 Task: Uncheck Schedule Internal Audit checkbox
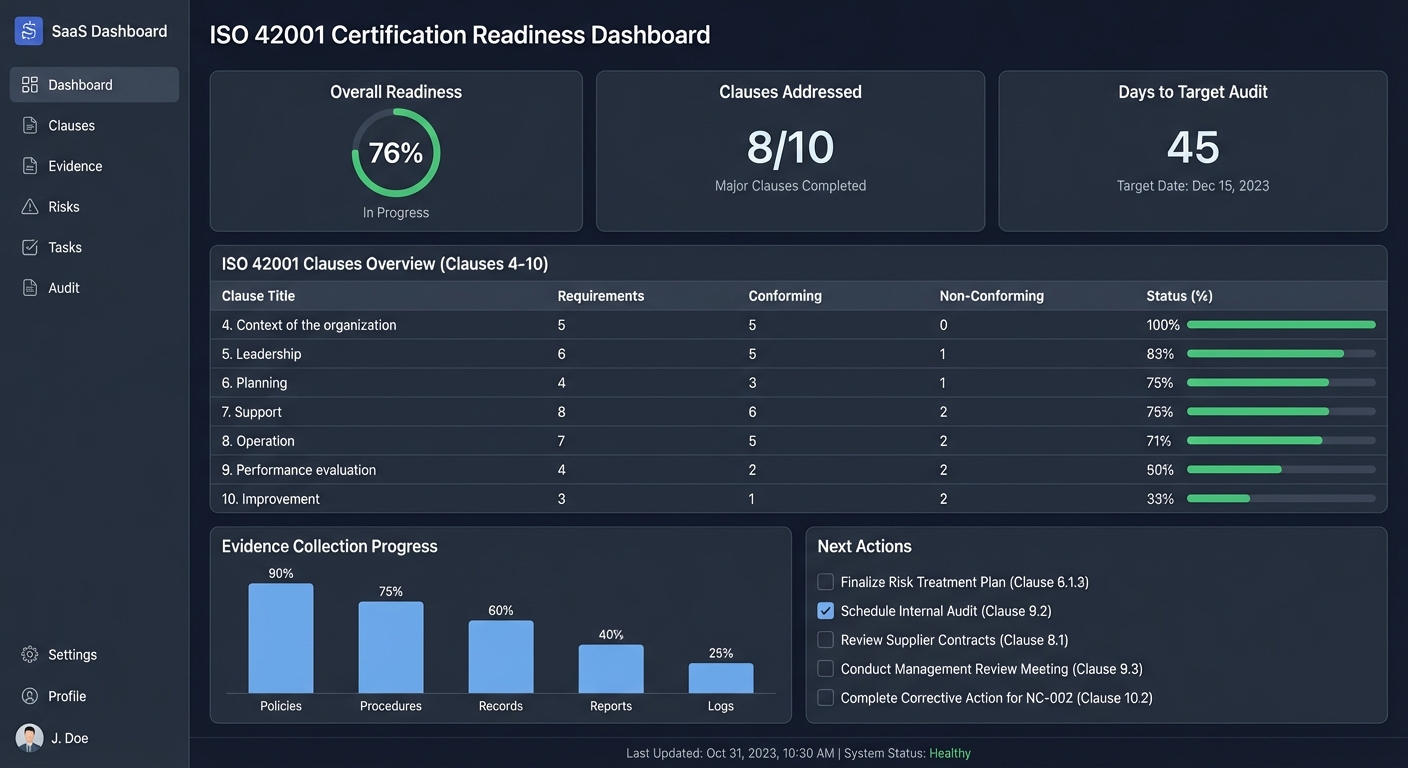click(x=825, y=610)
